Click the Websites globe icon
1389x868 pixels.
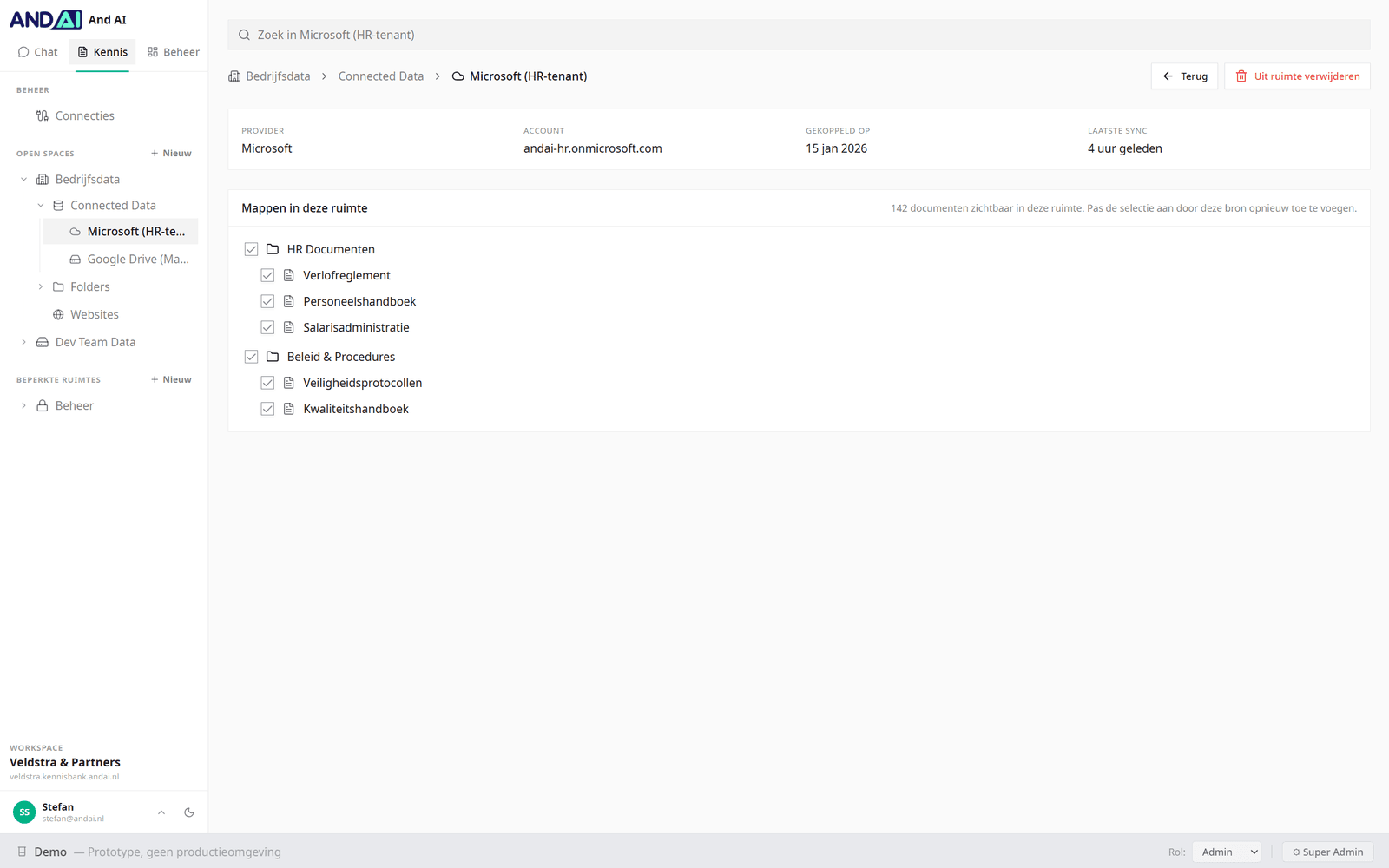(58, 315)
